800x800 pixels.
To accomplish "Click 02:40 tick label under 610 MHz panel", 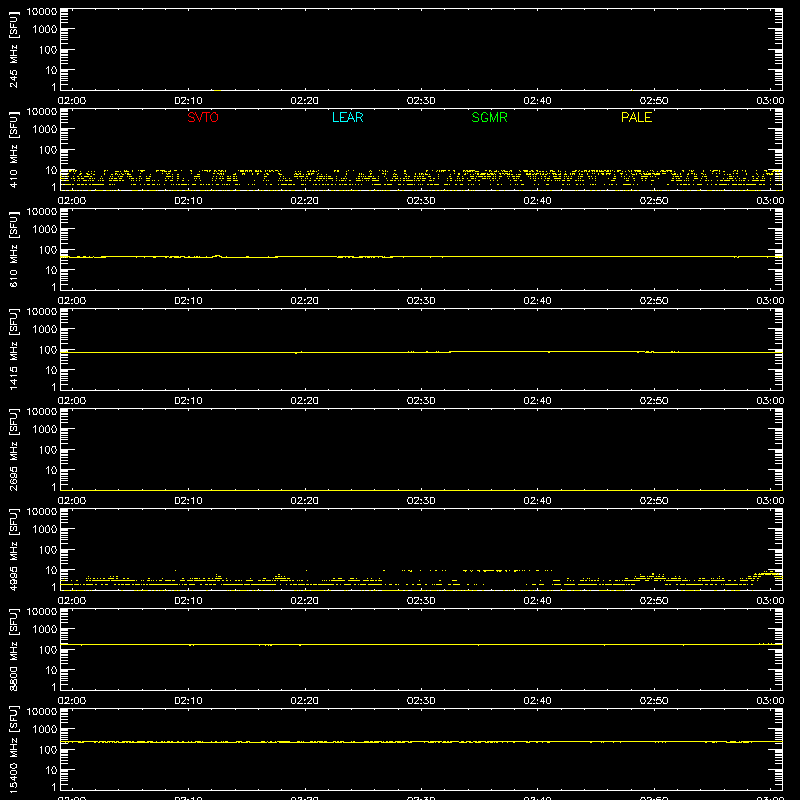I will [537, 301].
